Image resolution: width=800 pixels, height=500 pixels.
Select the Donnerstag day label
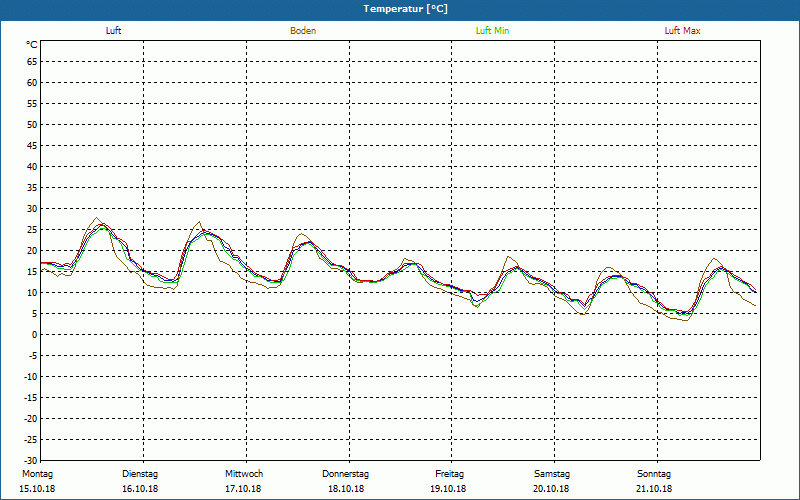pyautogui.click(x=345, y=474)
